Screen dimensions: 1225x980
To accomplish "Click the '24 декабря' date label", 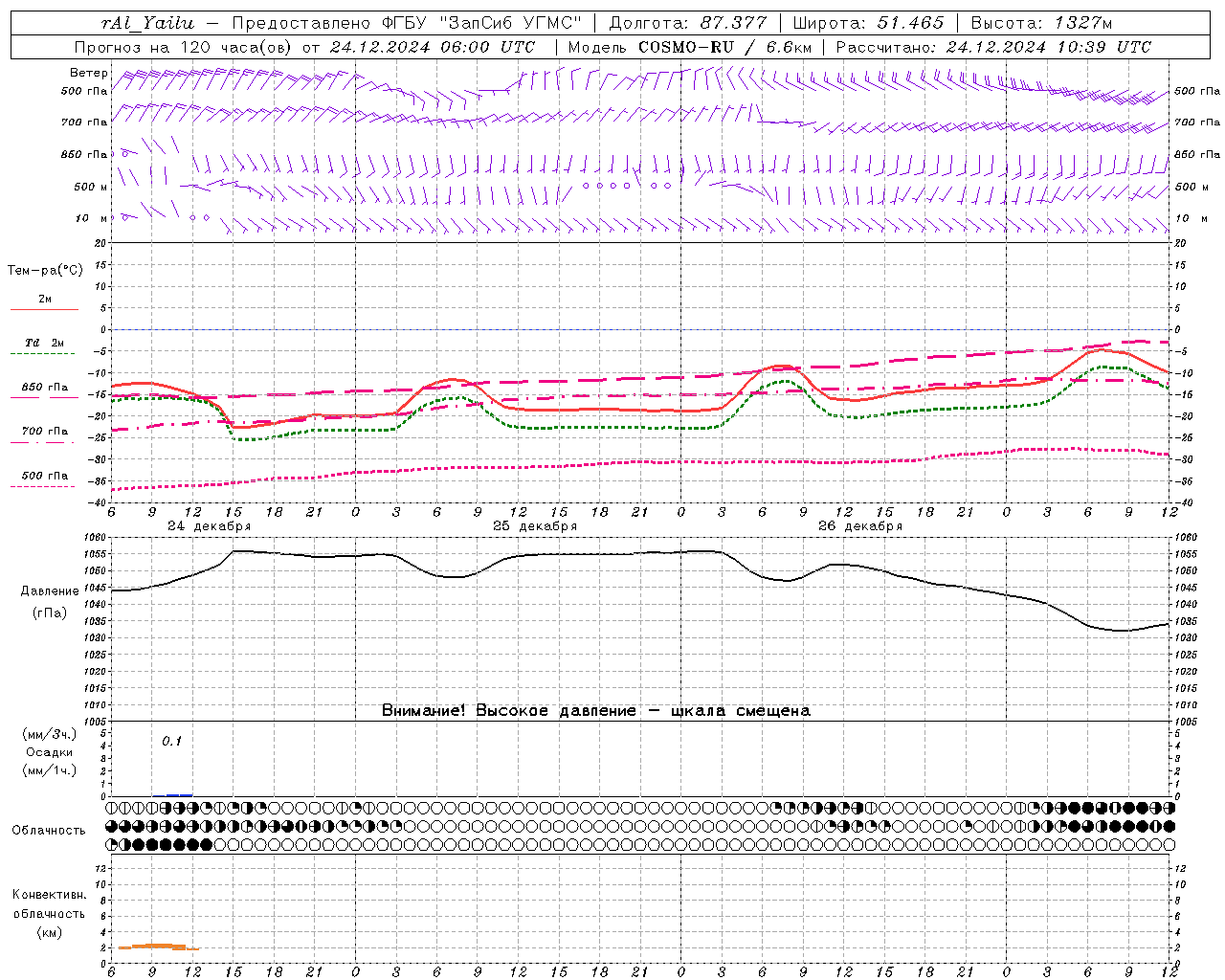I will click(209, 526).
